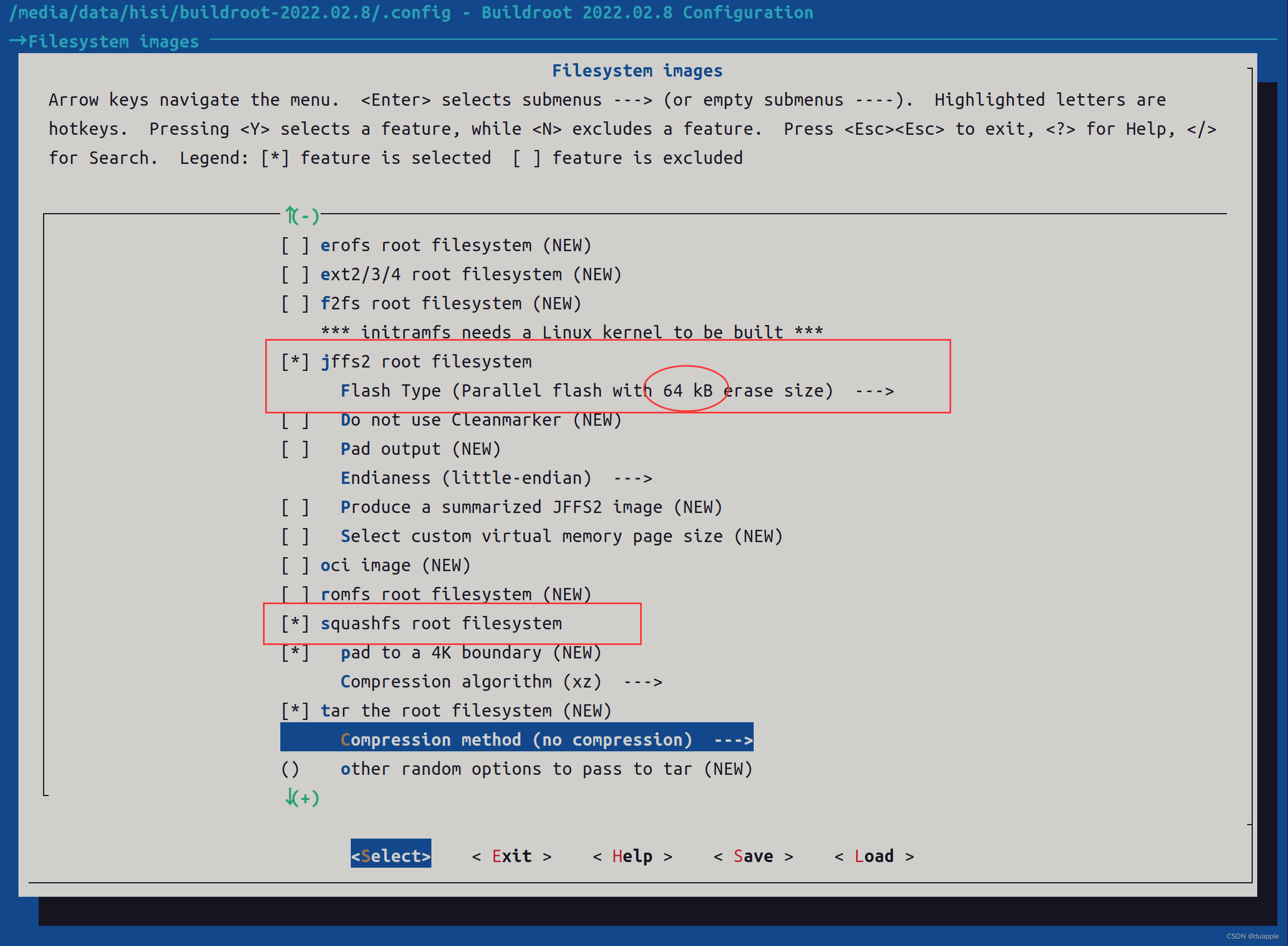This screenshot has height=946, width=1288.
Task: Click the green scroll-down (+) indicator
Action: click(x=302, y=798)
